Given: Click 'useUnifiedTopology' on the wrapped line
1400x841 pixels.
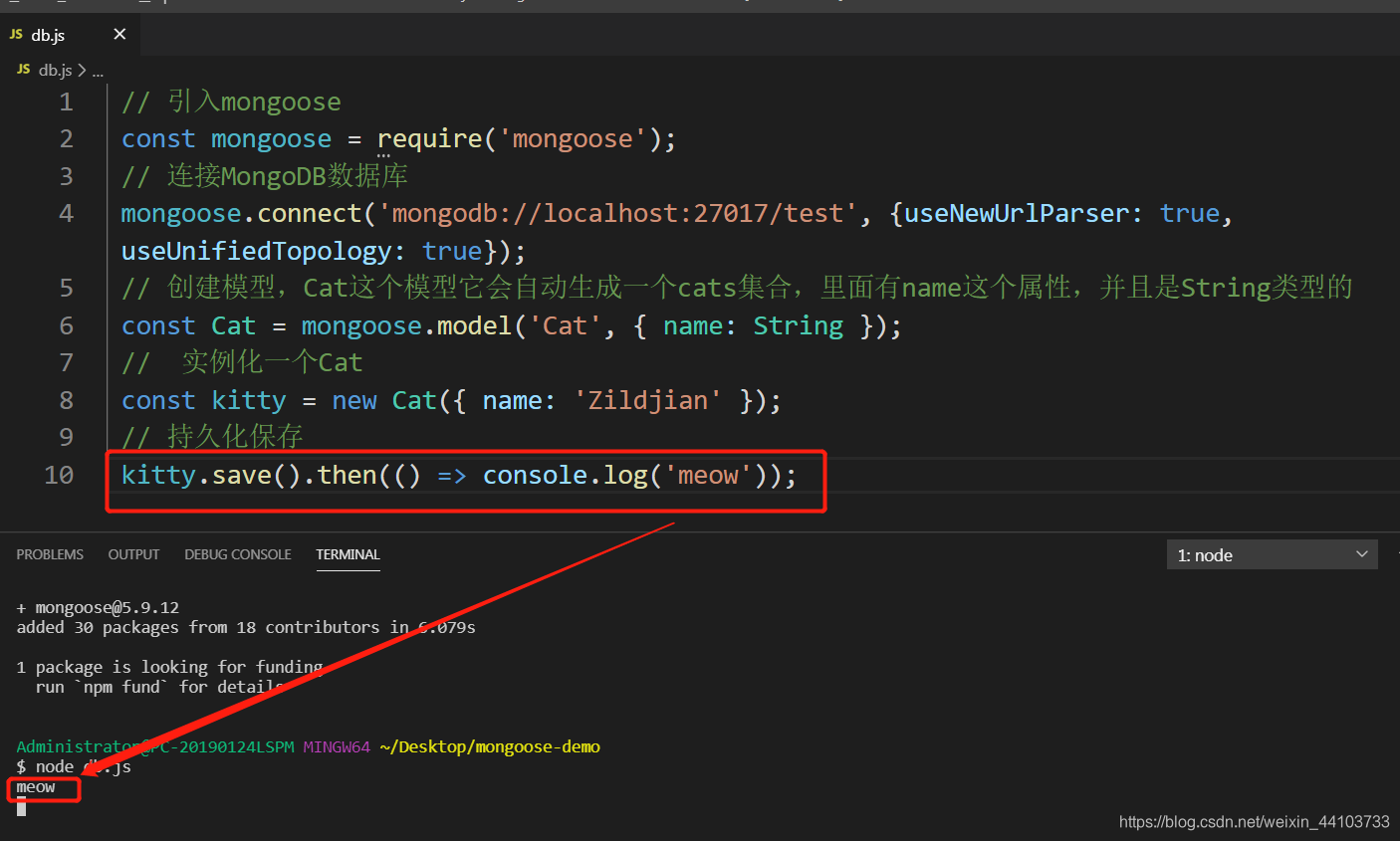Looking at the screenshot, I should pyautogui.click(x=257, y=251).
